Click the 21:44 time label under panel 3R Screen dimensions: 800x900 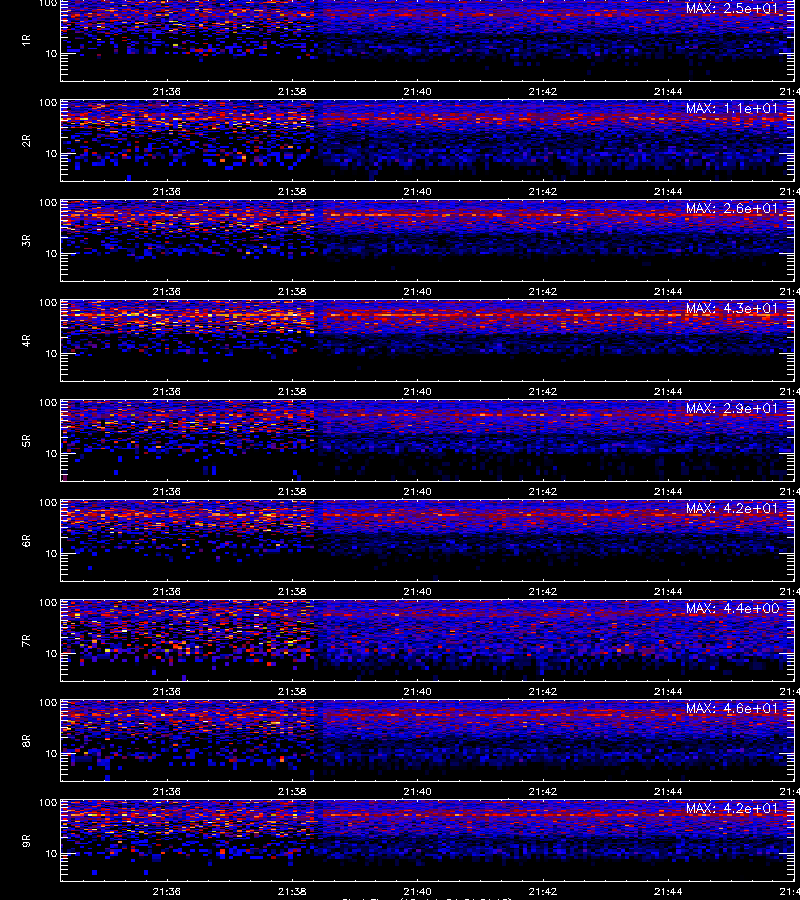point(668,292)
